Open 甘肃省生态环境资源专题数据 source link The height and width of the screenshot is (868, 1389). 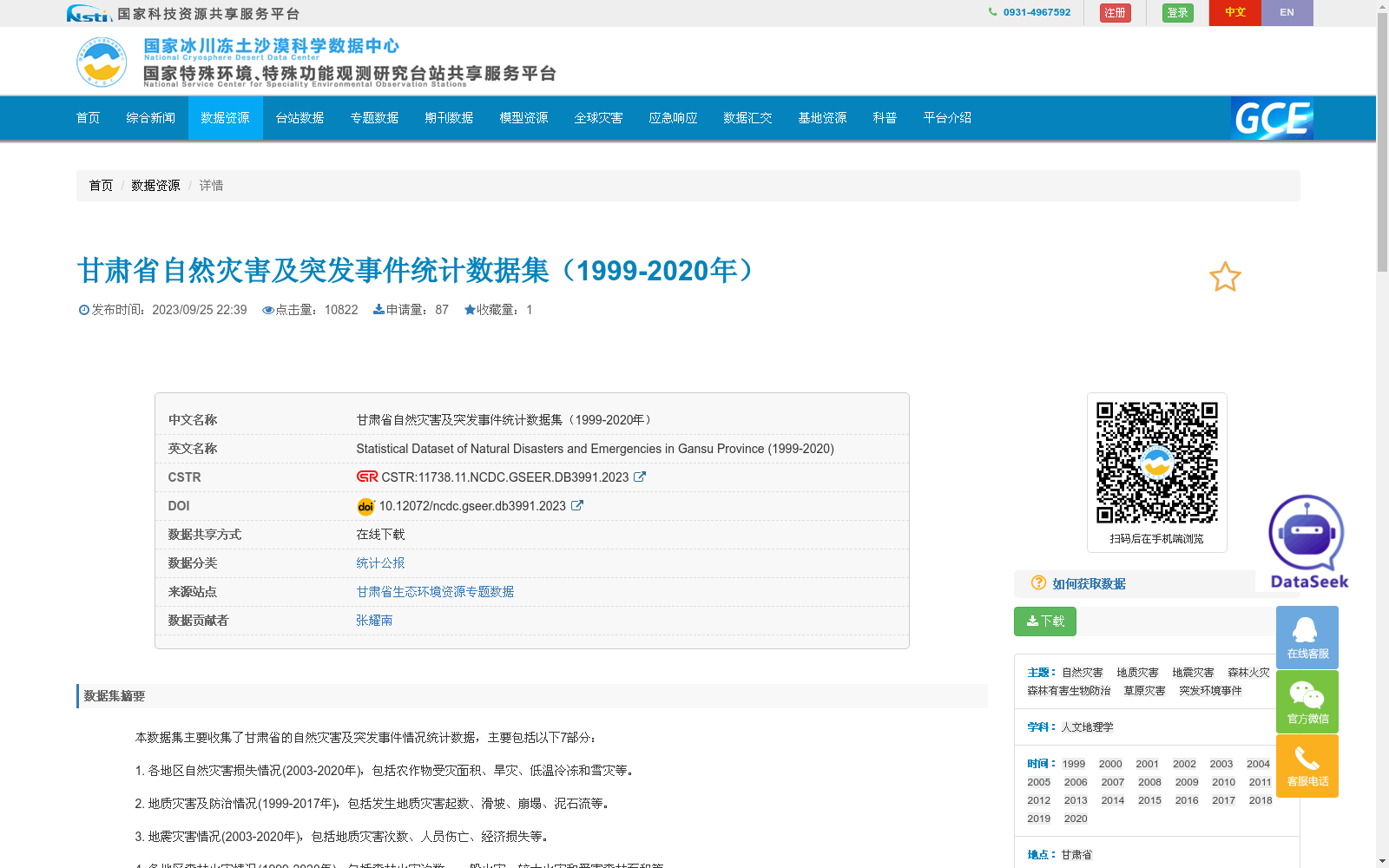[435, 591]
